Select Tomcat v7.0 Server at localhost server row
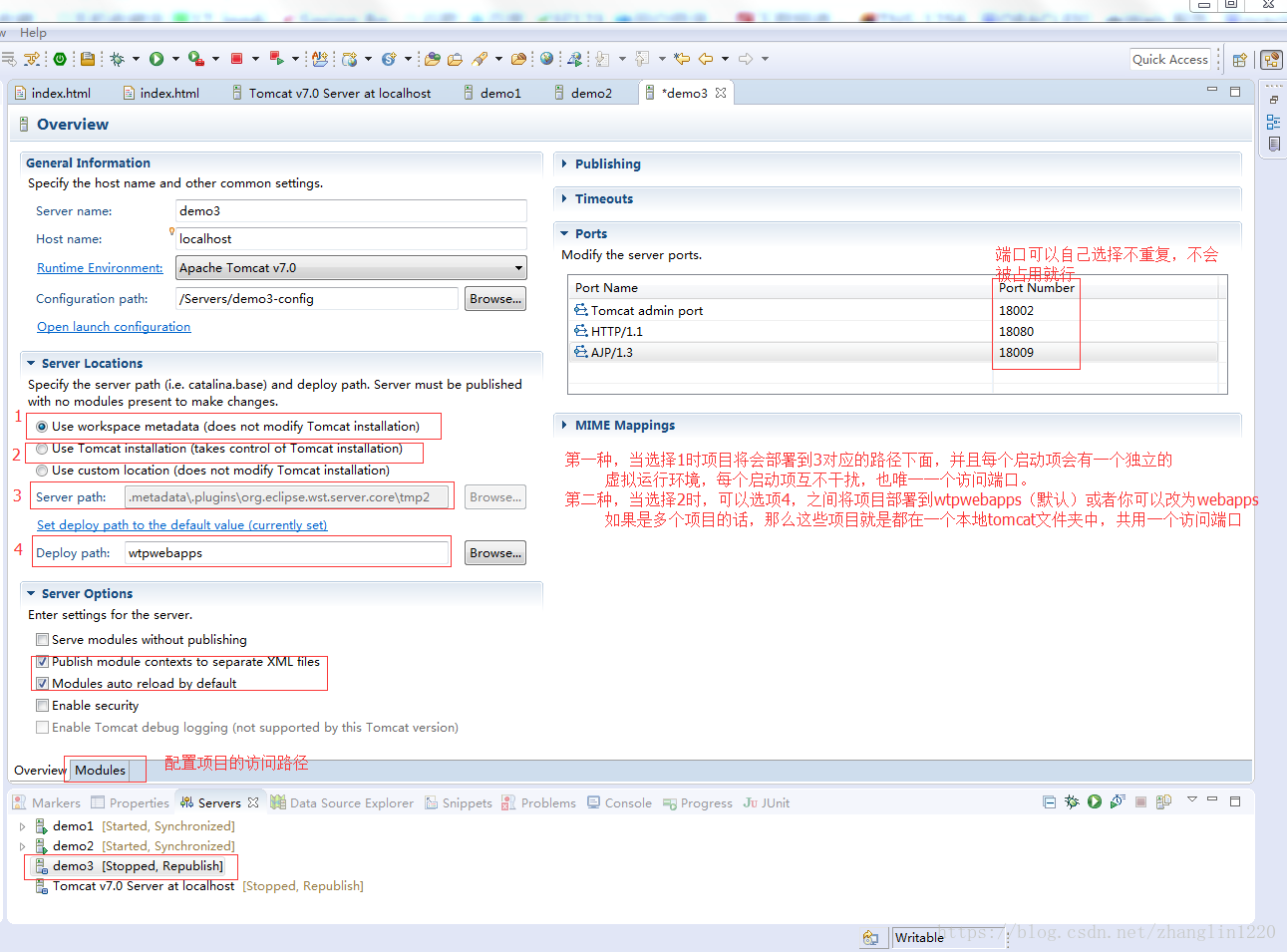This screenshot has width=1287, height=952. click(199, 886)
